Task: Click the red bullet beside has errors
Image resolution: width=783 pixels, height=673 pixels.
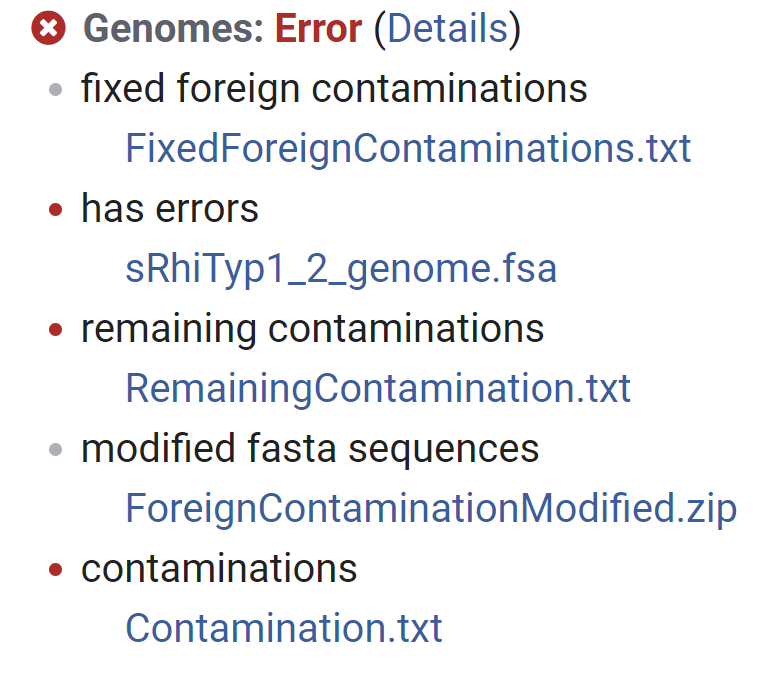Action: (56, 211)
